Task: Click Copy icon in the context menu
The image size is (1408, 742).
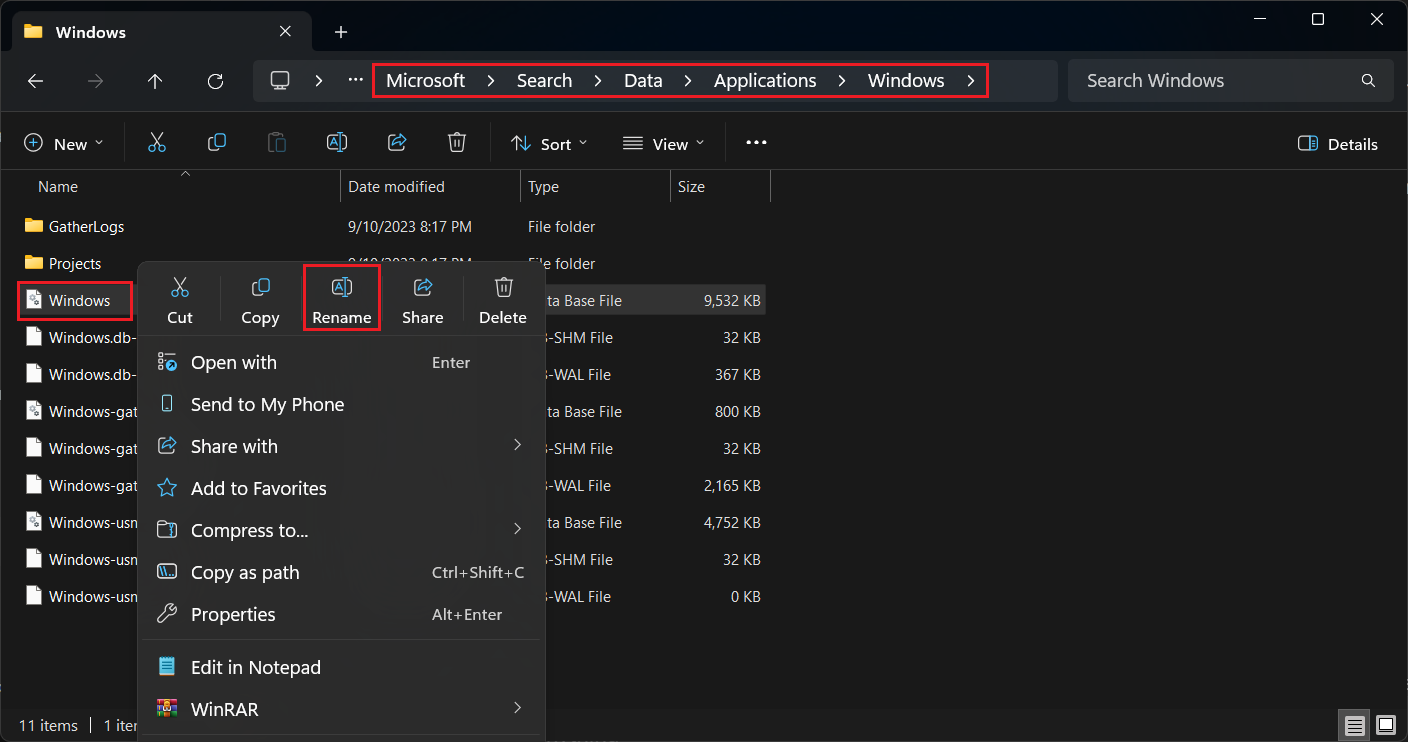Action: pos(260,300)
